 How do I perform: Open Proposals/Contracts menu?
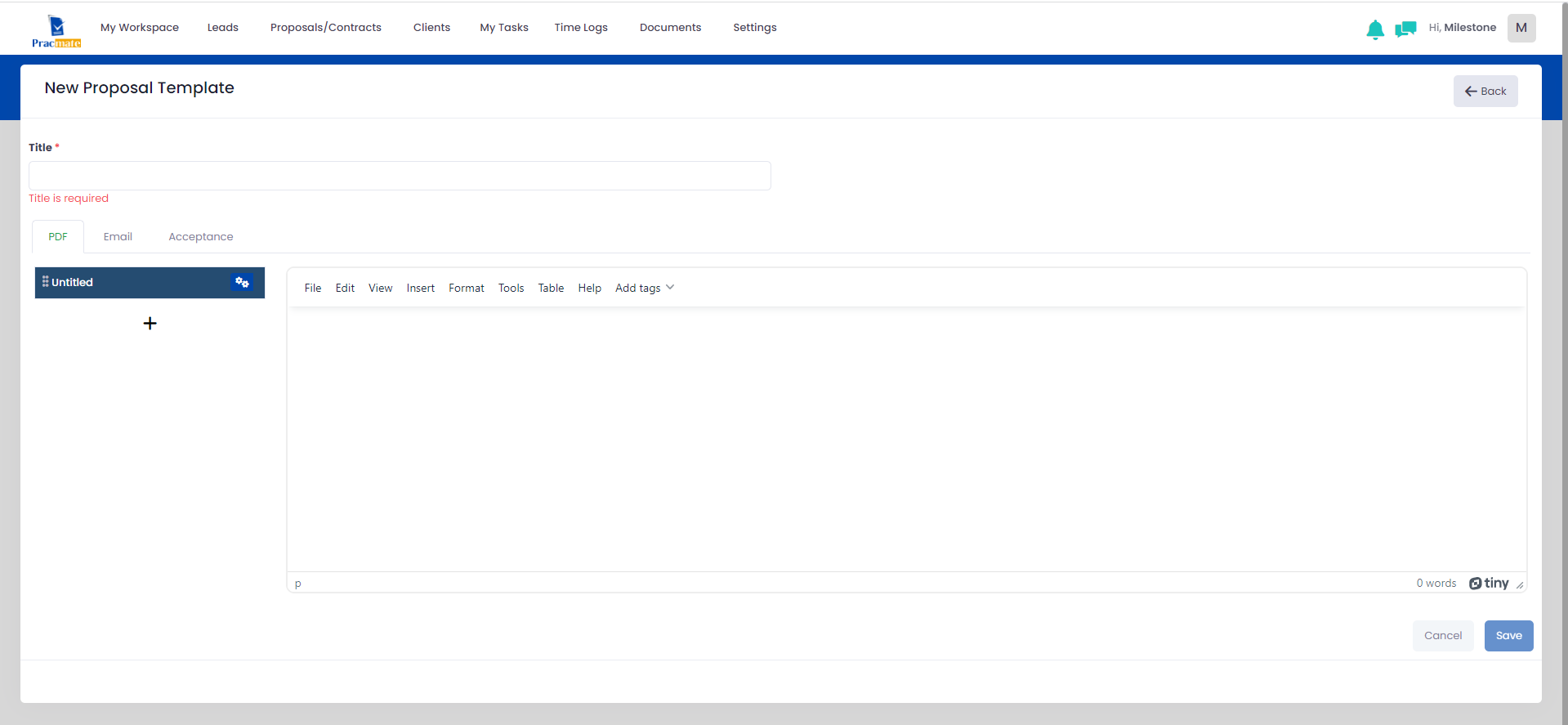click(x=326, y=27)
